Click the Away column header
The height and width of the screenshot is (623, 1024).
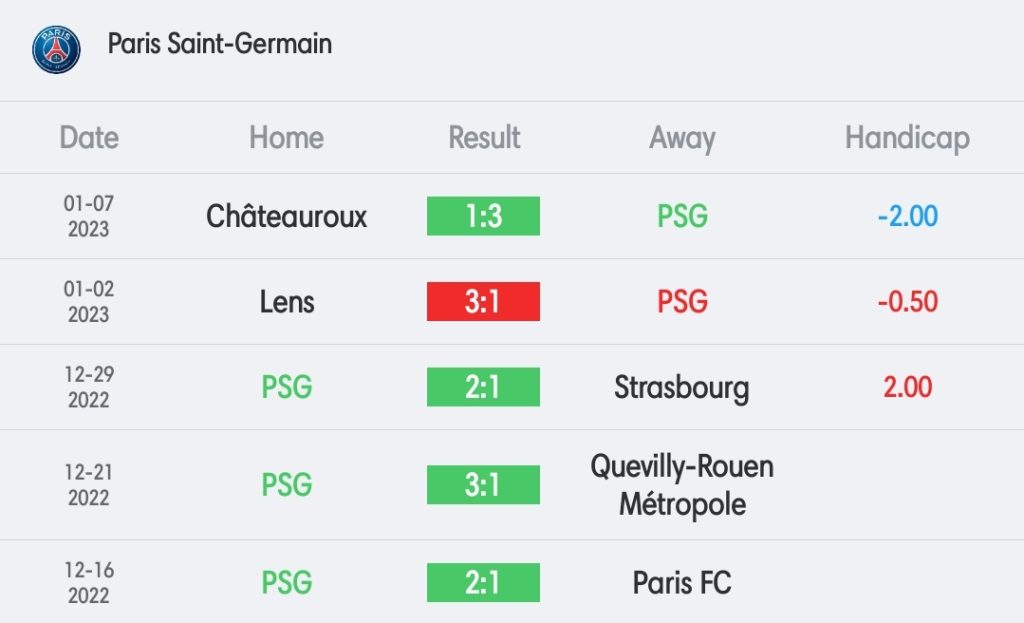coord(682,138)
